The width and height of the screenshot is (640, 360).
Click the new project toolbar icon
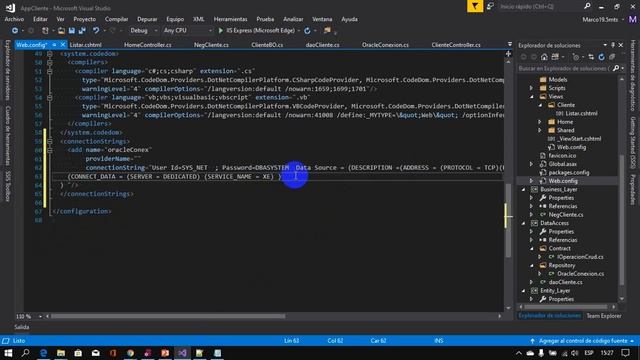tap(45, 31)
